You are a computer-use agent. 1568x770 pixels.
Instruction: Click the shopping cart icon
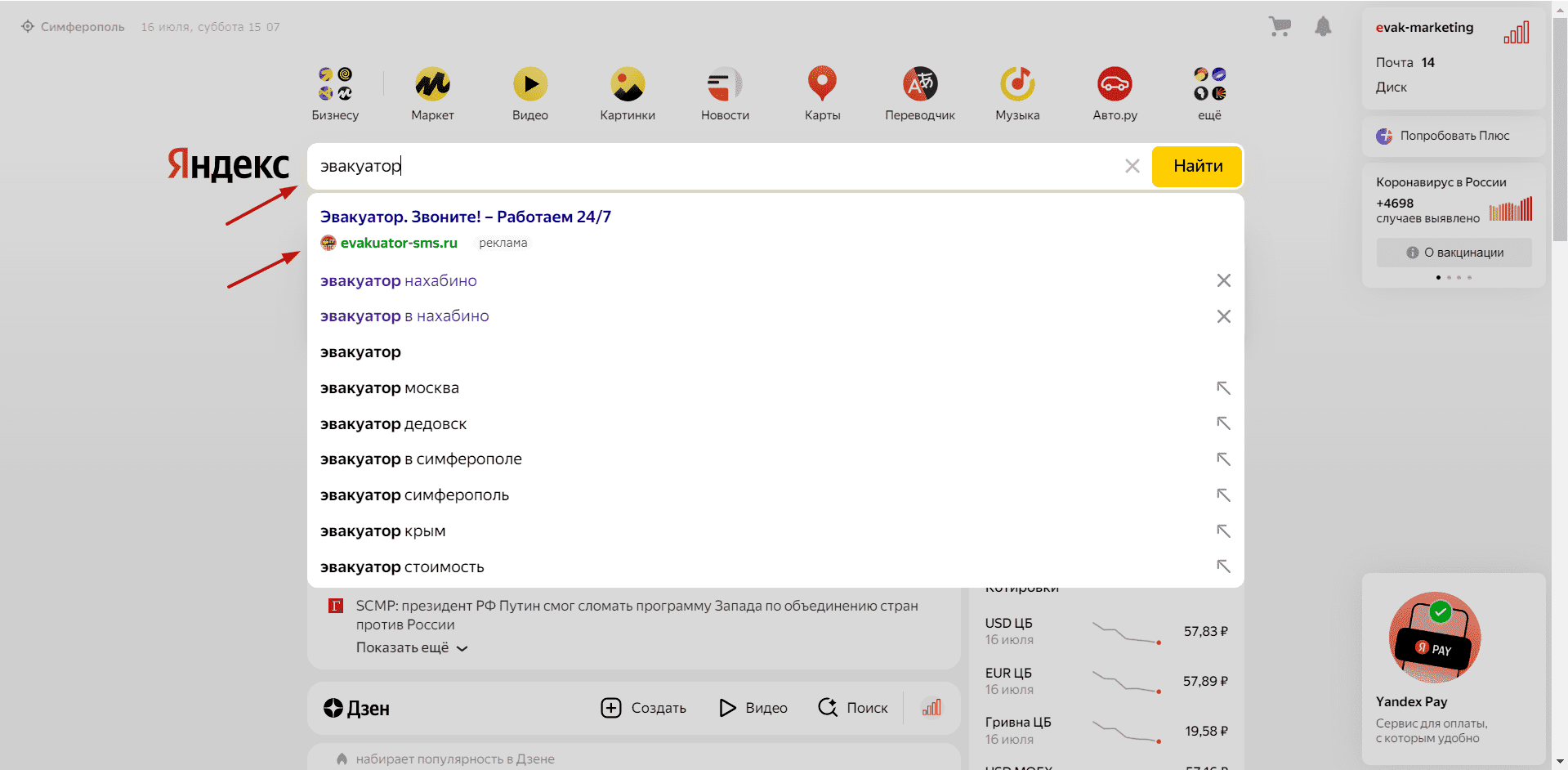(1280, 27)
